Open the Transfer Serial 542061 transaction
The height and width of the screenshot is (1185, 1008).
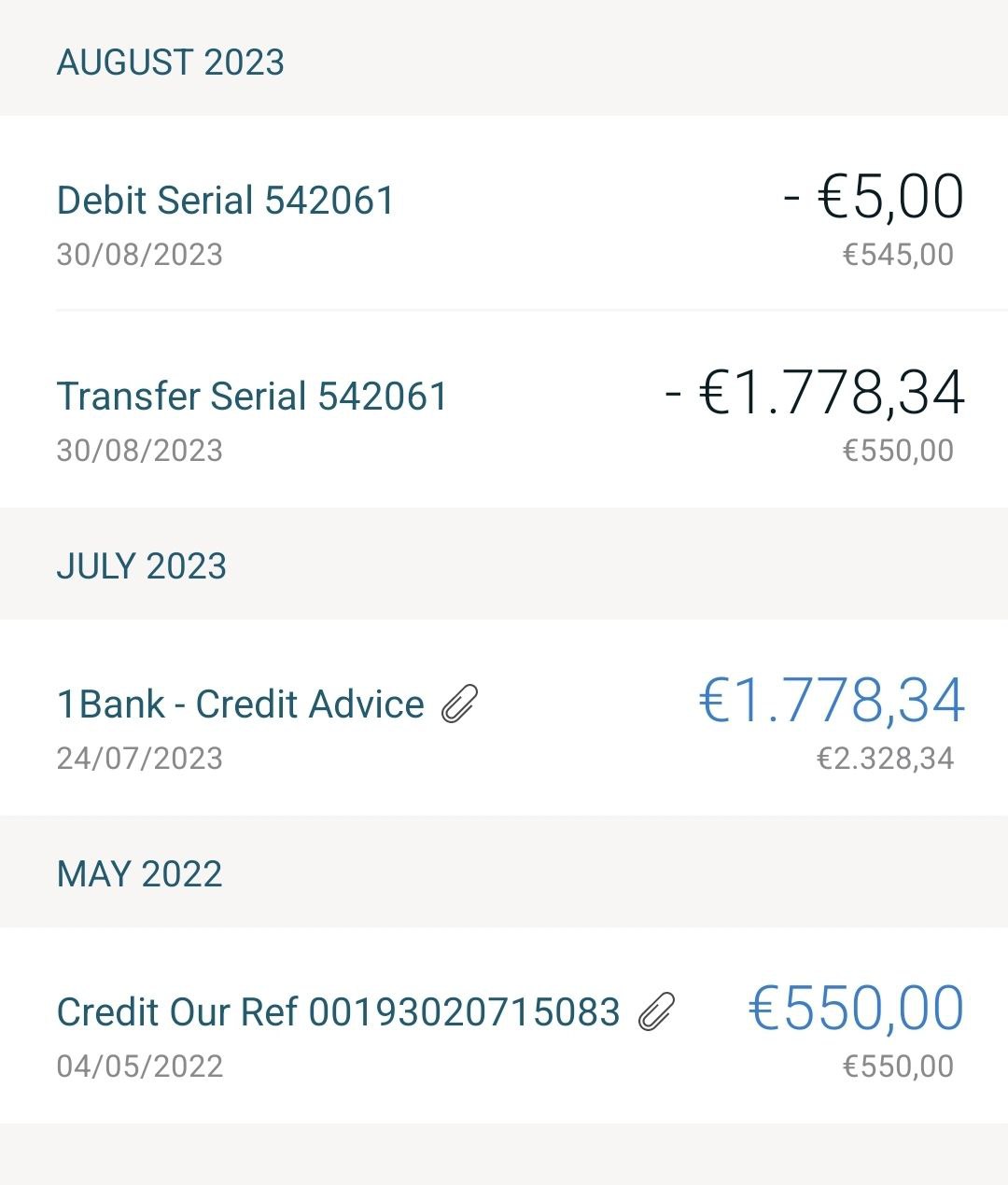(x=252, y=397)
